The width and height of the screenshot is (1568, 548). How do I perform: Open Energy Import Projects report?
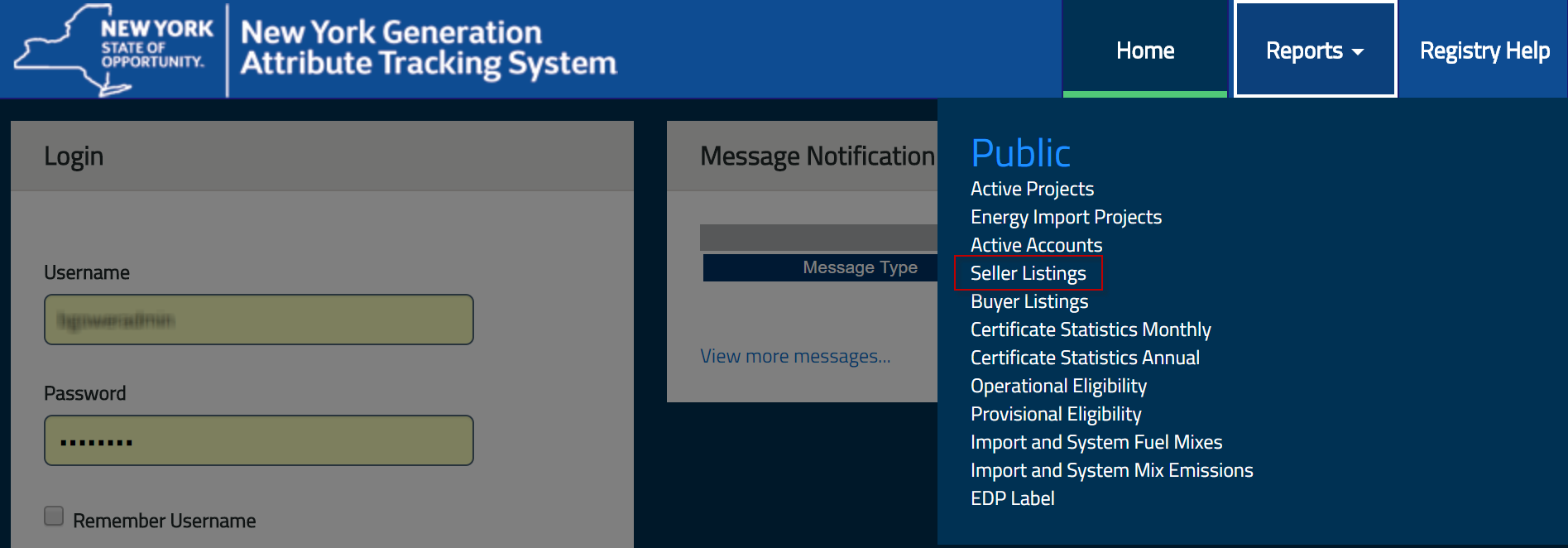1066,217
